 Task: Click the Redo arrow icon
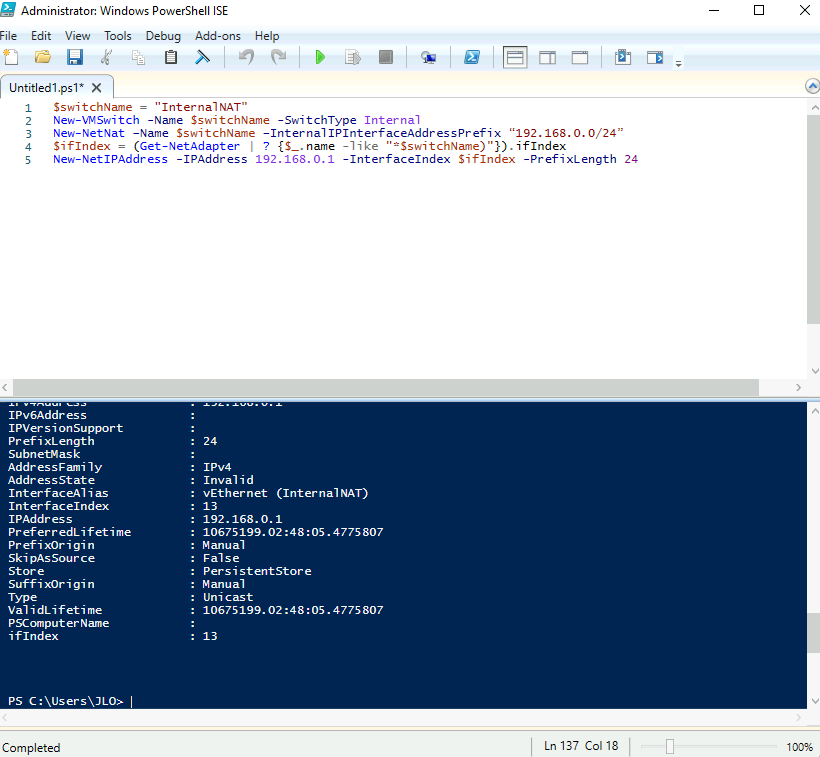(279, 57)
